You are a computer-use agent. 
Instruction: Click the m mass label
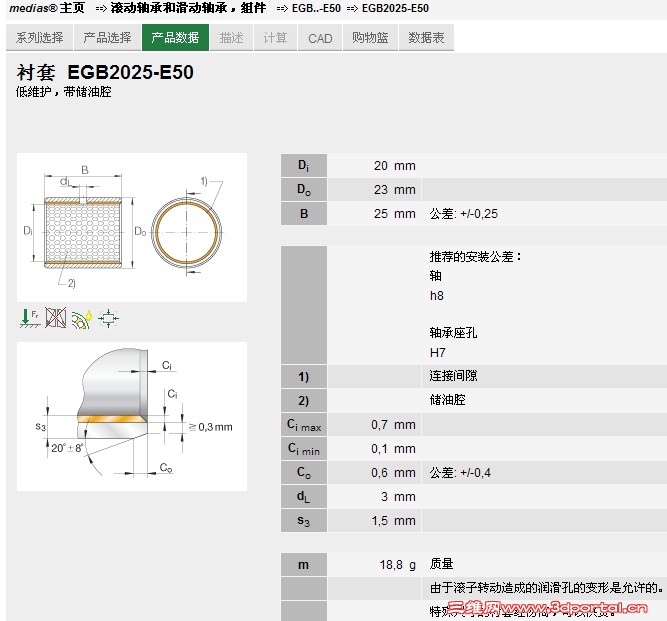coord(304,565)
